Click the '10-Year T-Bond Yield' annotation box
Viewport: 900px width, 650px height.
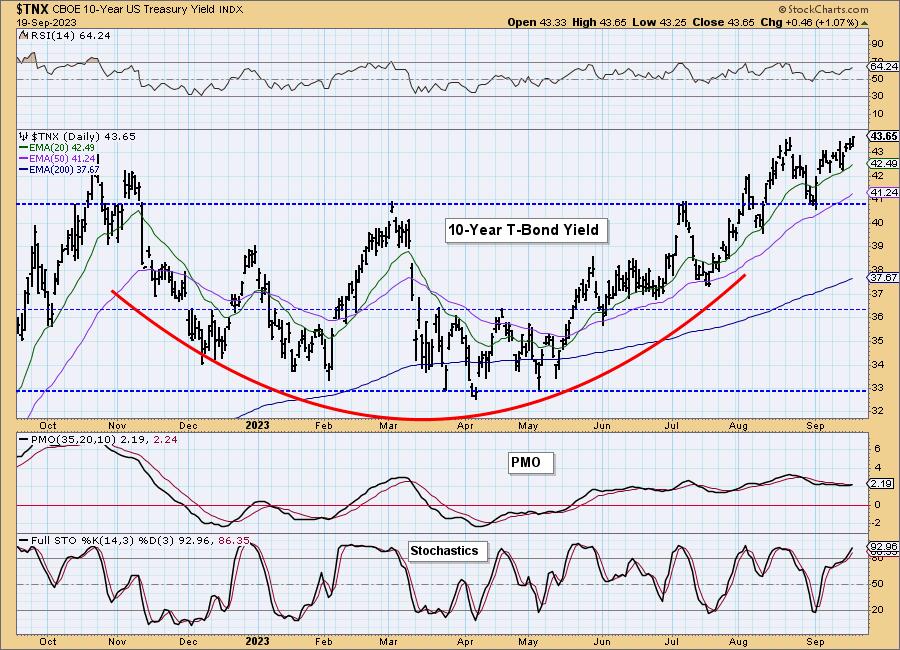point(525,230)
